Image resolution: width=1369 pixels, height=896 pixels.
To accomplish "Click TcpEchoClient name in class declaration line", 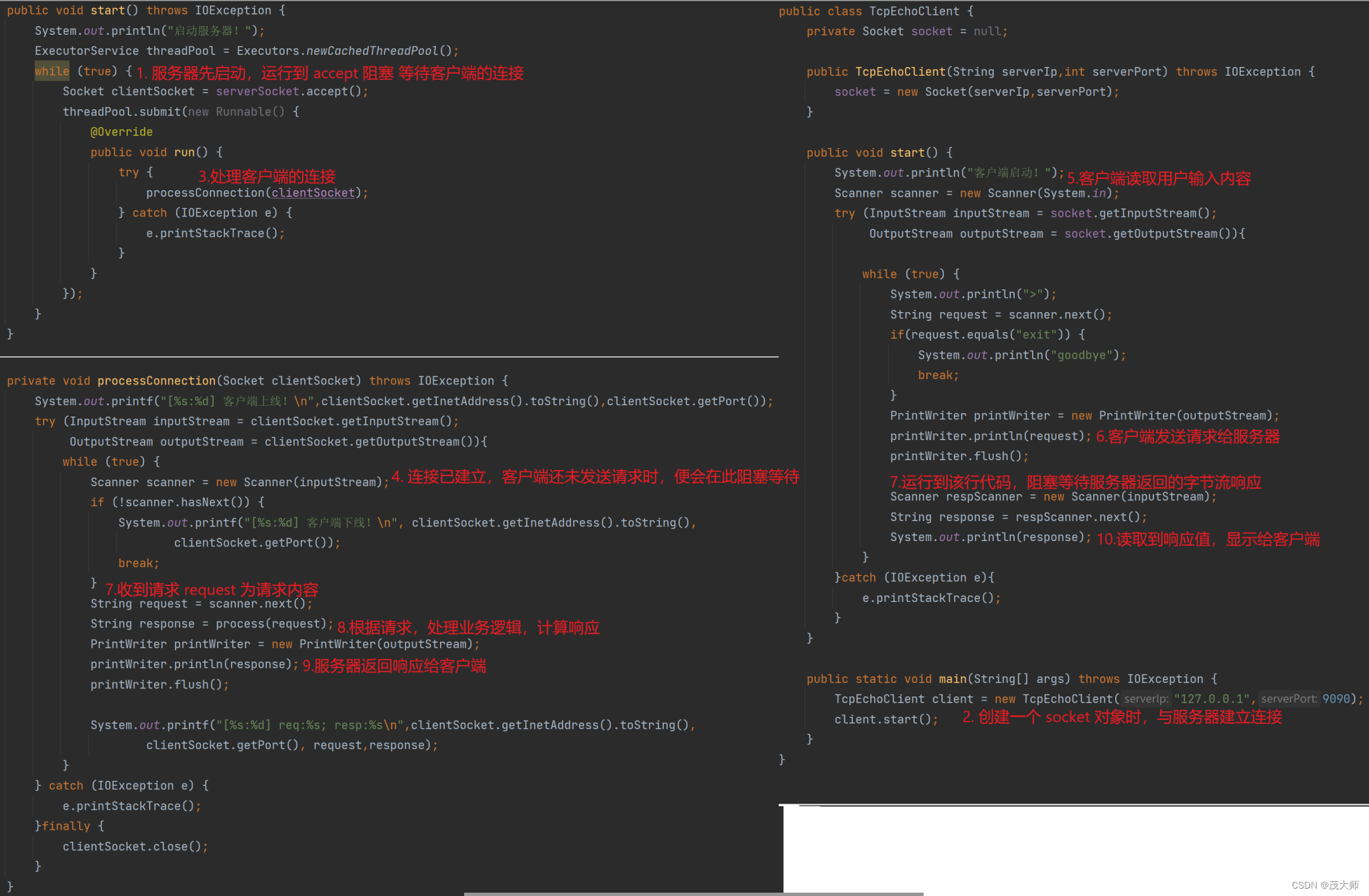I will [914, 11].
